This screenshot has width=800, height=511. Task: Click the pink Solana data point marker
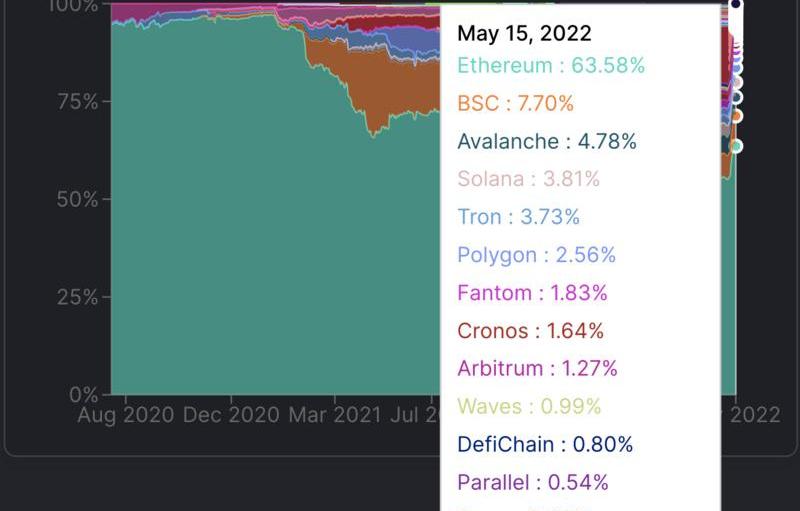pos(737,82)
